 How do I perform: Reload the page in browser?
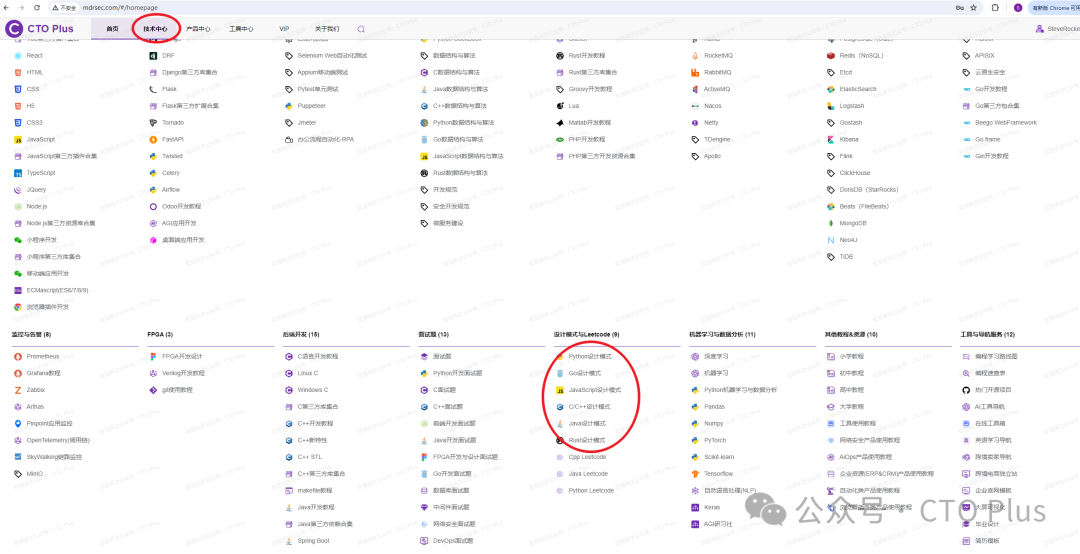(38, 8)
